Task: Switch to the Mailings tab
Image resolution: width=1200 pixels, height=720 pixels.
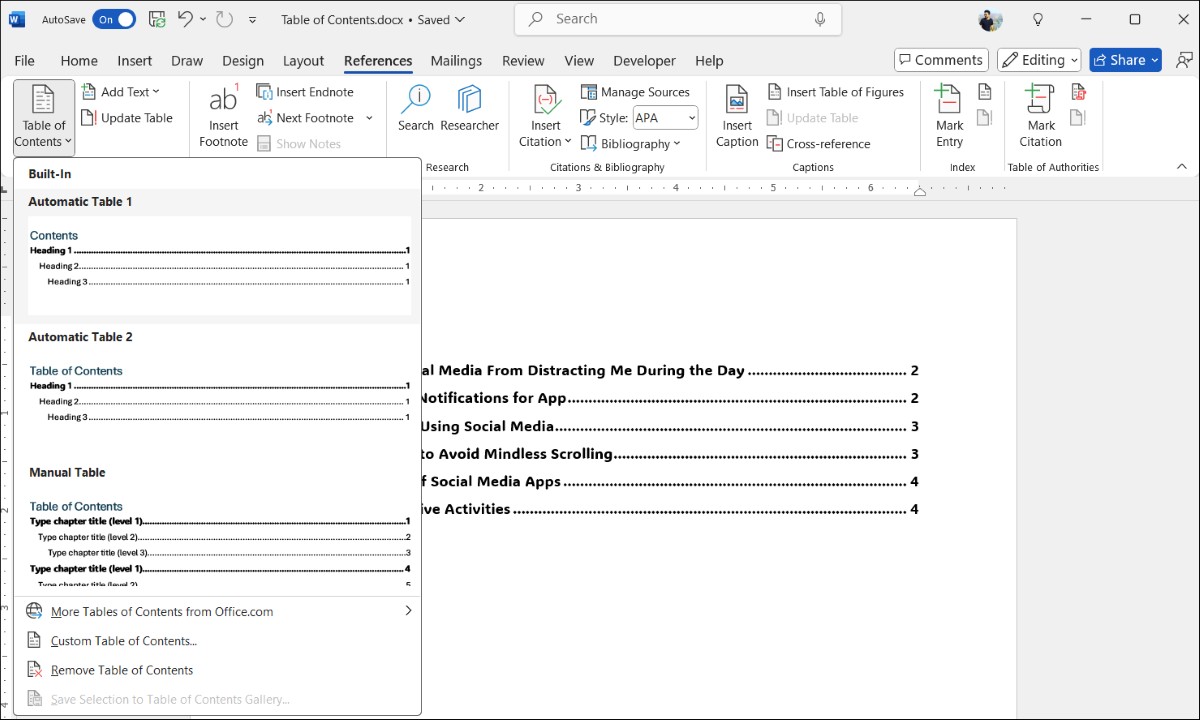Action: coord(456,61)
